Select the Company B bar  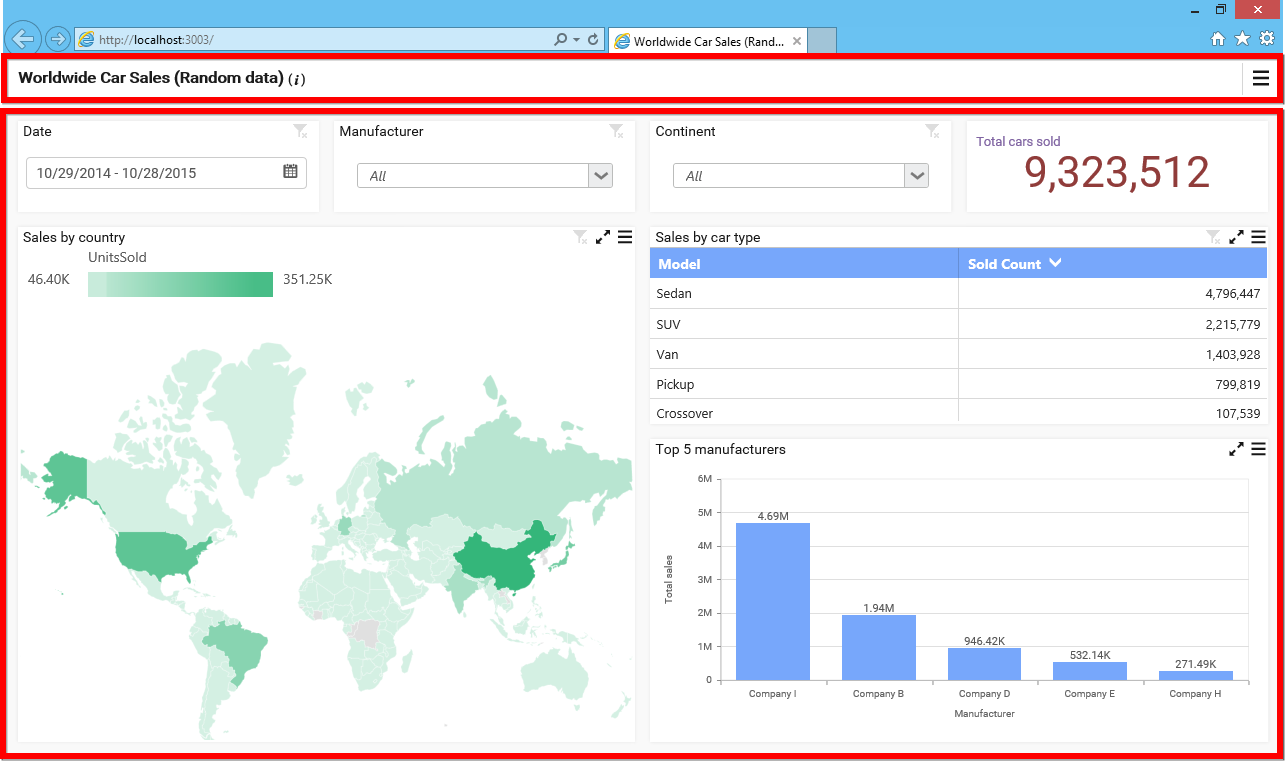878,647
